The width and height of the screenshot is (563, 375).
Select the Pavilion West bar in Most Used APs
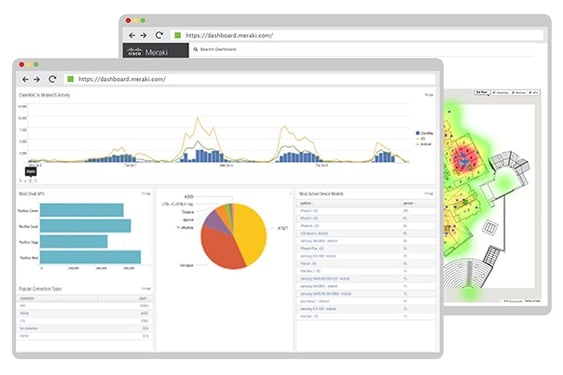[x=90, y=258]
